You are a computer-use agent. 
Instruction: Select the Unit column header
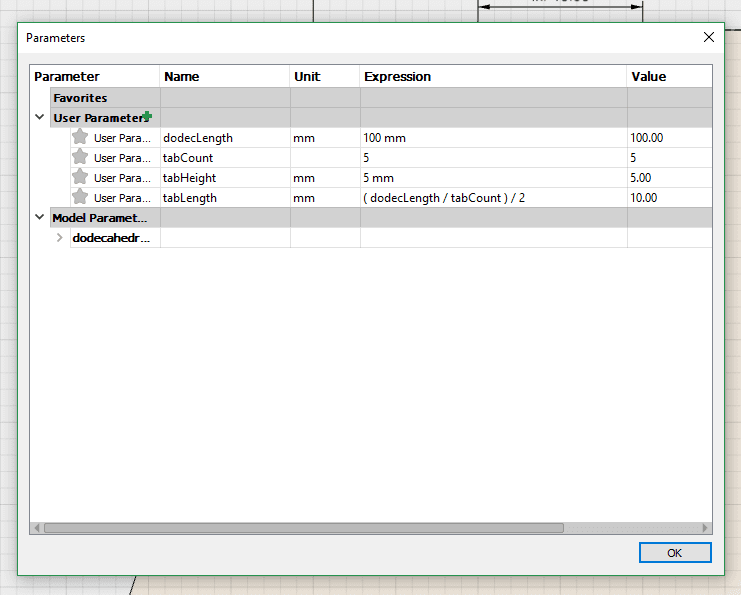tap(325, 76)
